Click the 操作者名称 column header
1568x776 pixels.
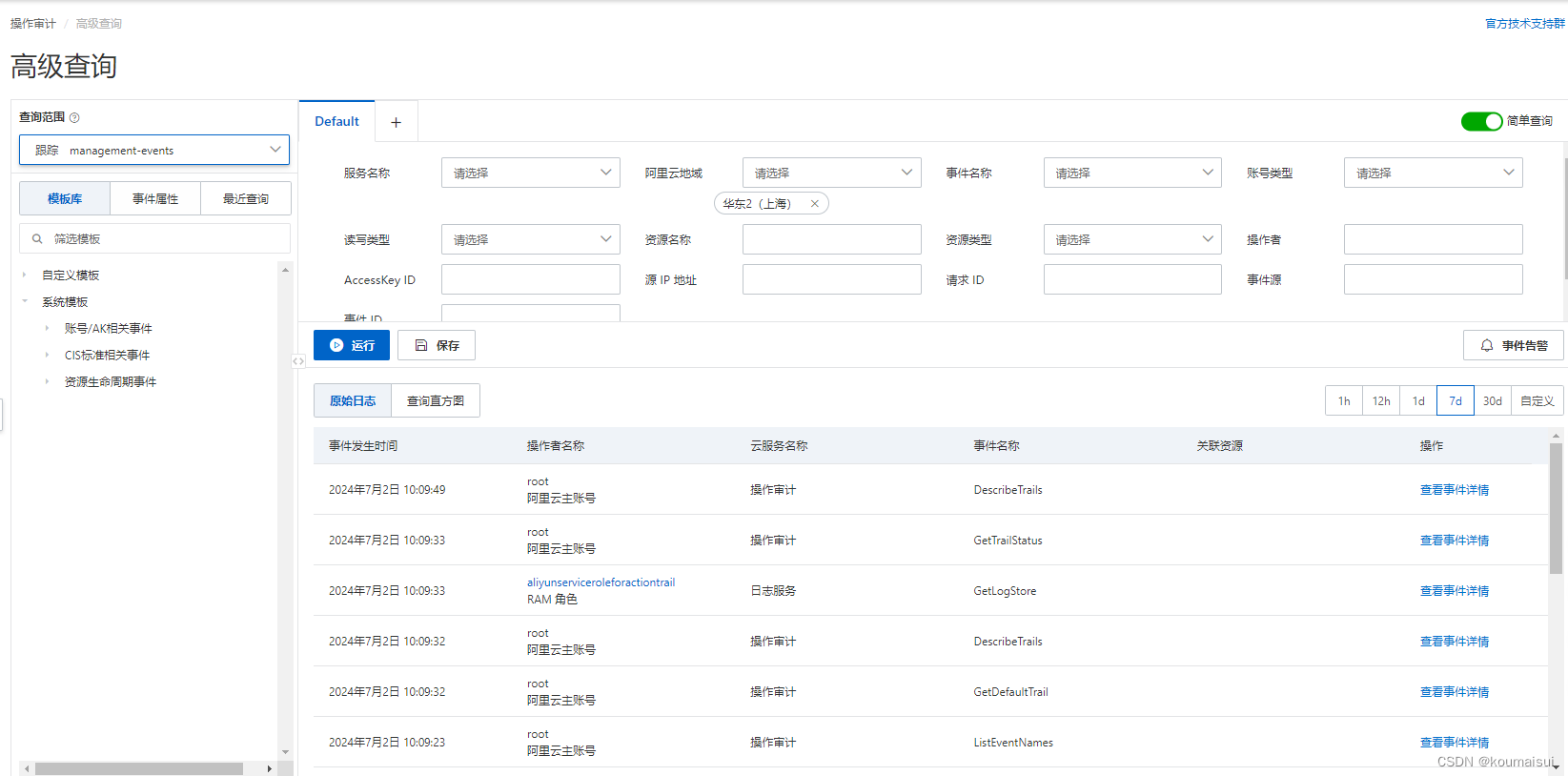[556, 445]
